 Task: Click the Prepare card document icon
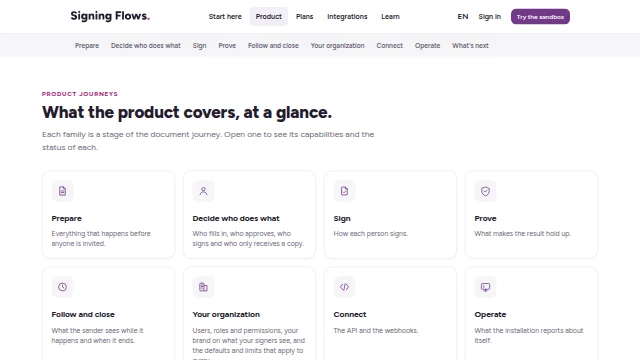point(62,191)
